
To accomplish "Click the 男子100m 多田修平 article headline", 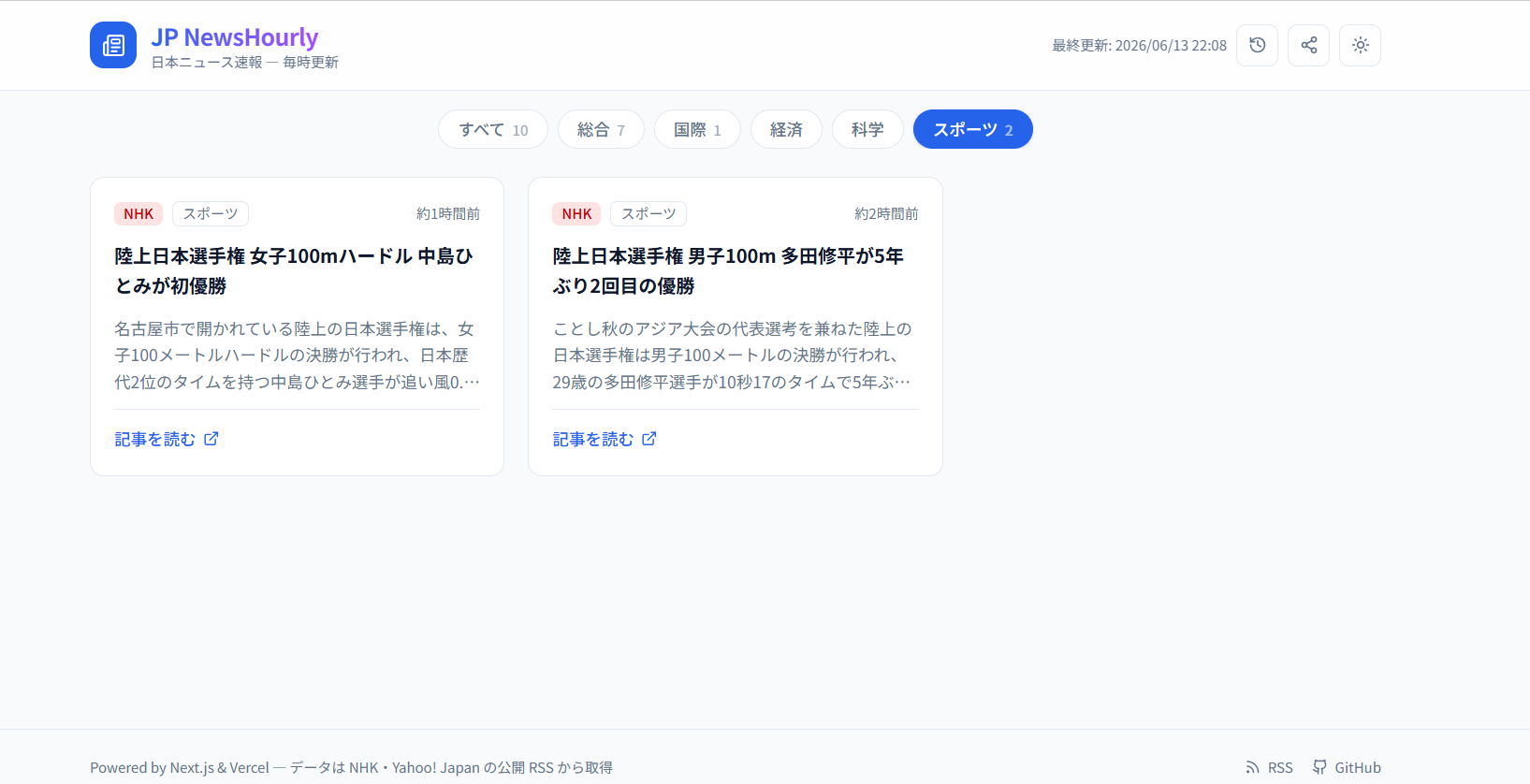I will (728, 270).
